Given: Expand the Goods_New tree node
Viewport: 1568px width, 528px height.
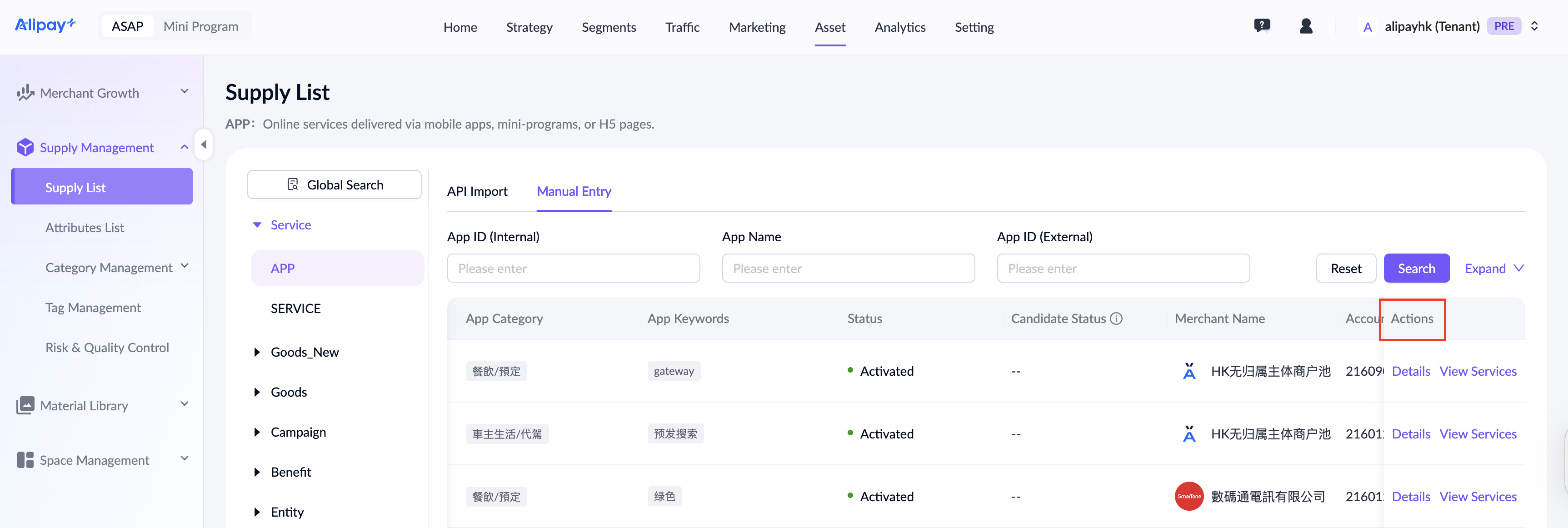Looking at the screenshot, I should [257, 352].
